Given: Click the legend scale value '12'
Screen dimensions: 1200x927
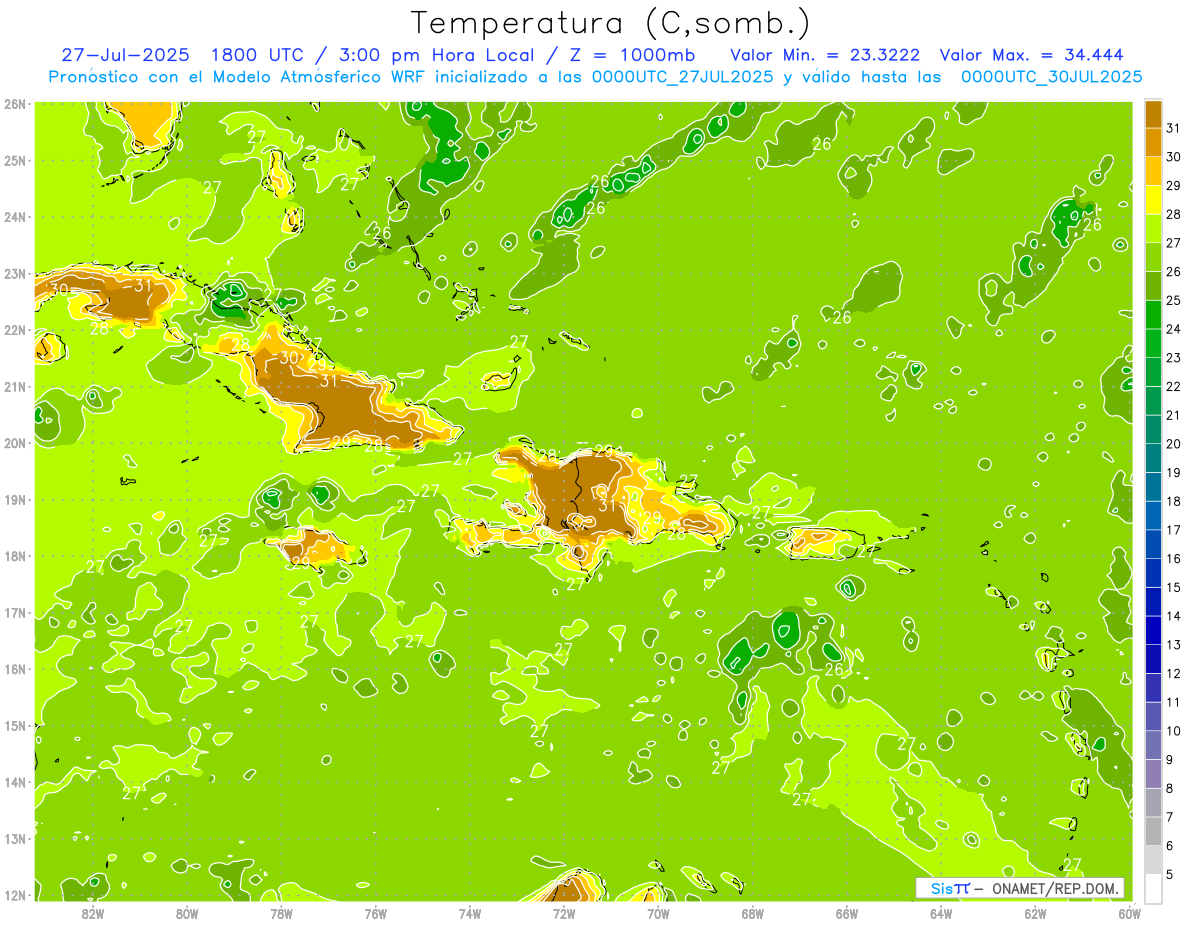Looking at the screenshot, I should pos(1174,673).
